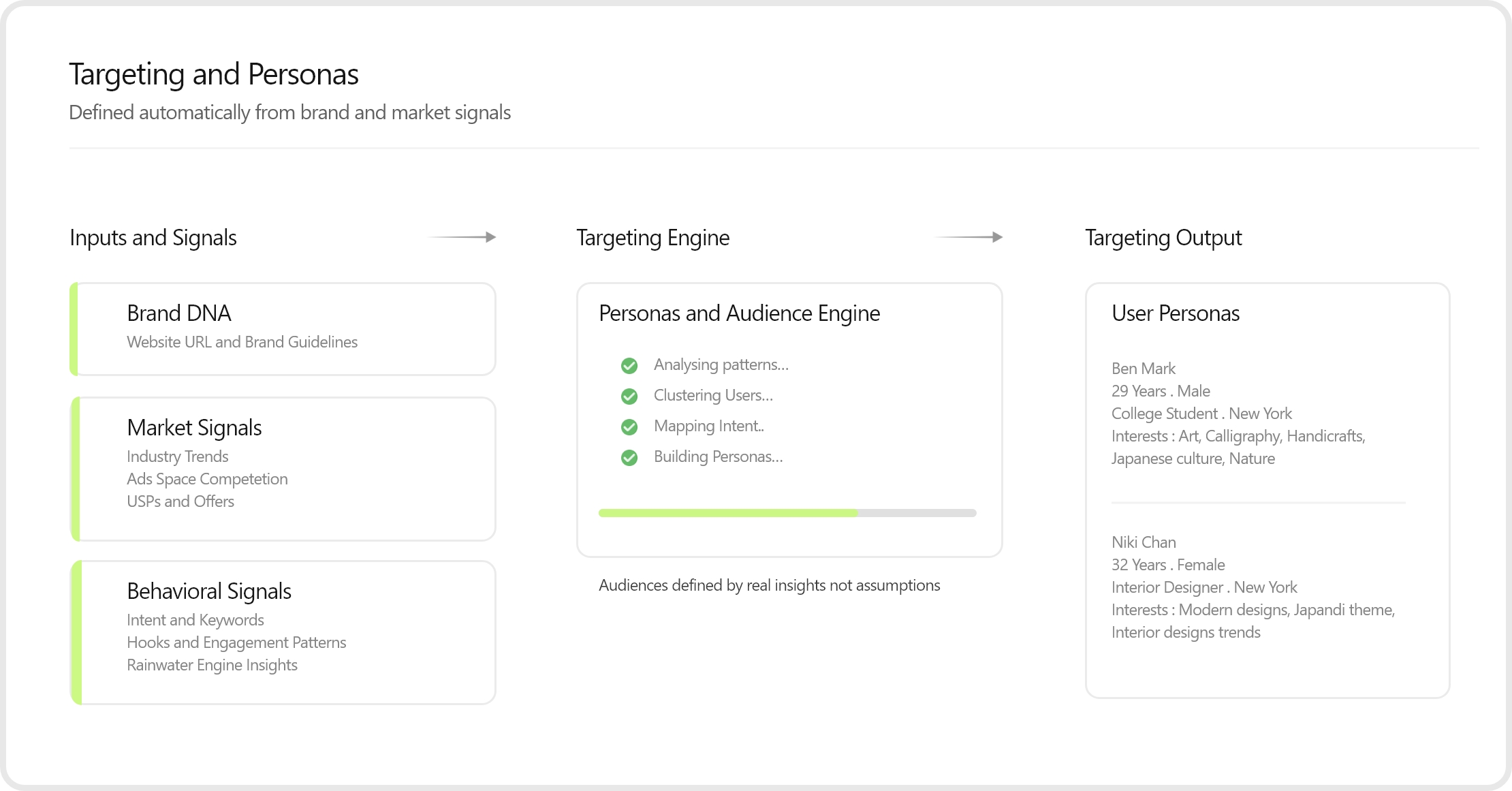This screenshot has width=1512, height=791.
Task: Open the Market Signals card title
Action: [x=194, y=428]
